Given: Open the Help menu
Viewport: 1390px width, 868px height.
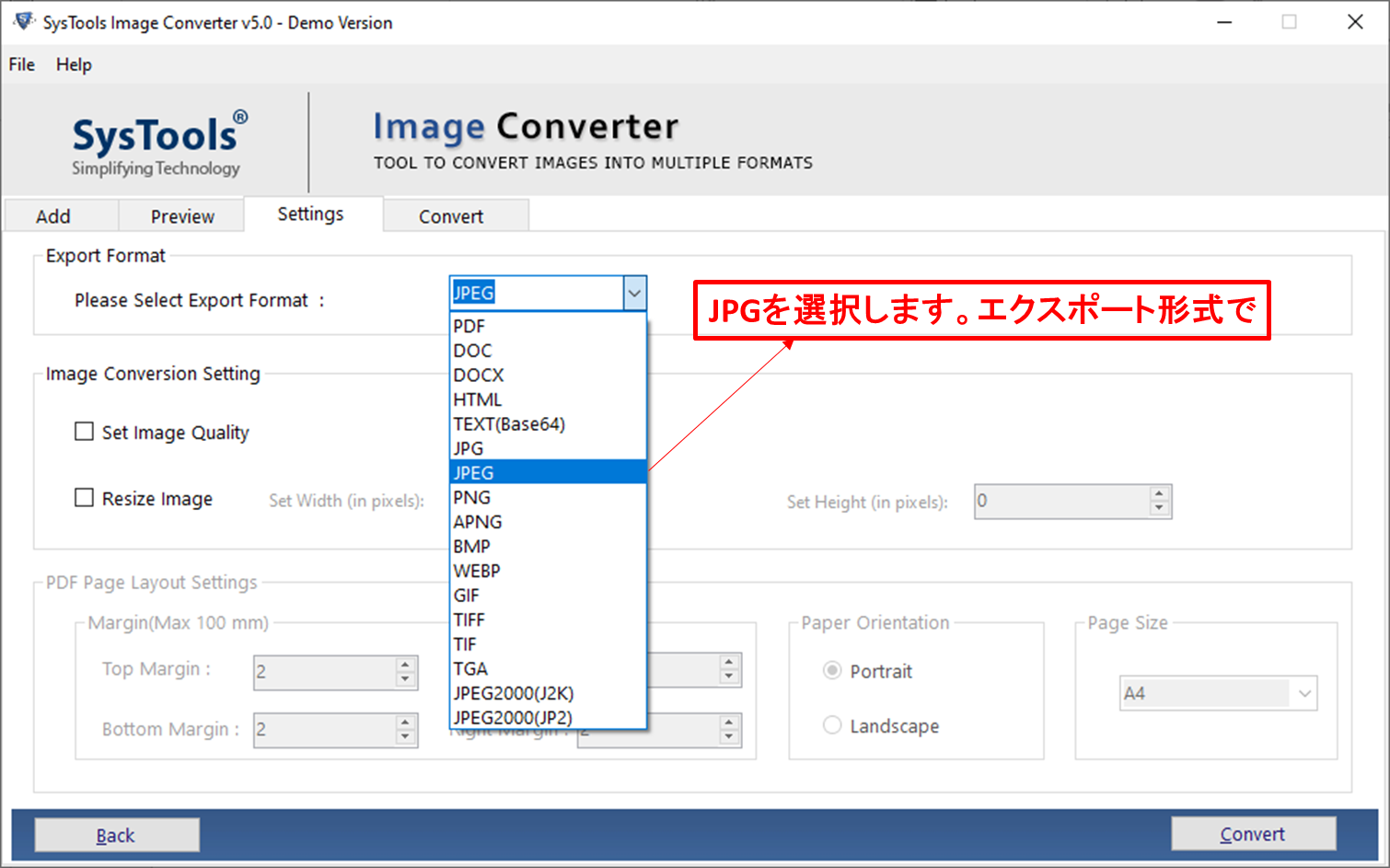Looking at the screenshot, I should coord(74,64).
